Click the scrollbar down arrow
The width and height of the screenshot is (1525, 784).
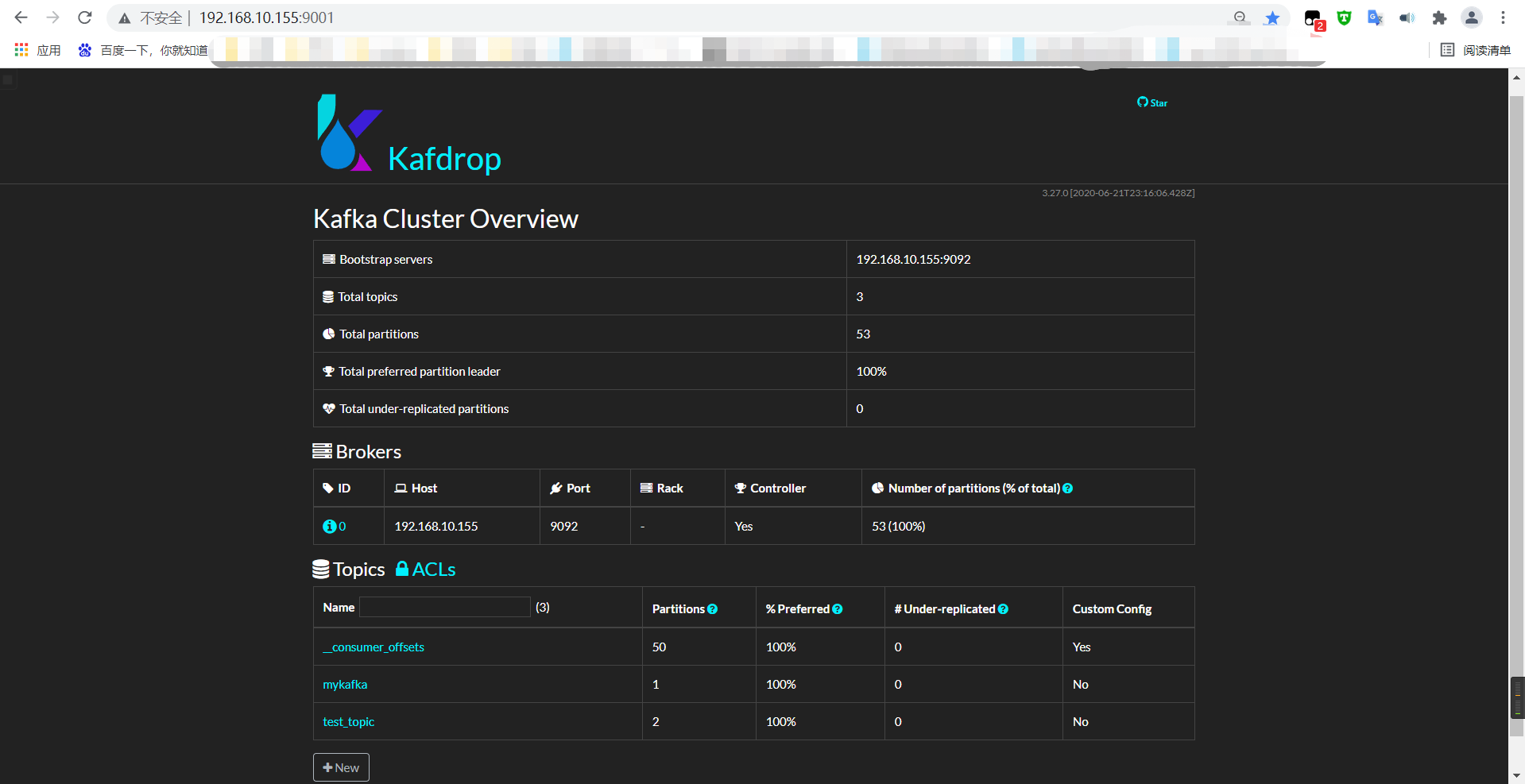click(1516, 776)
